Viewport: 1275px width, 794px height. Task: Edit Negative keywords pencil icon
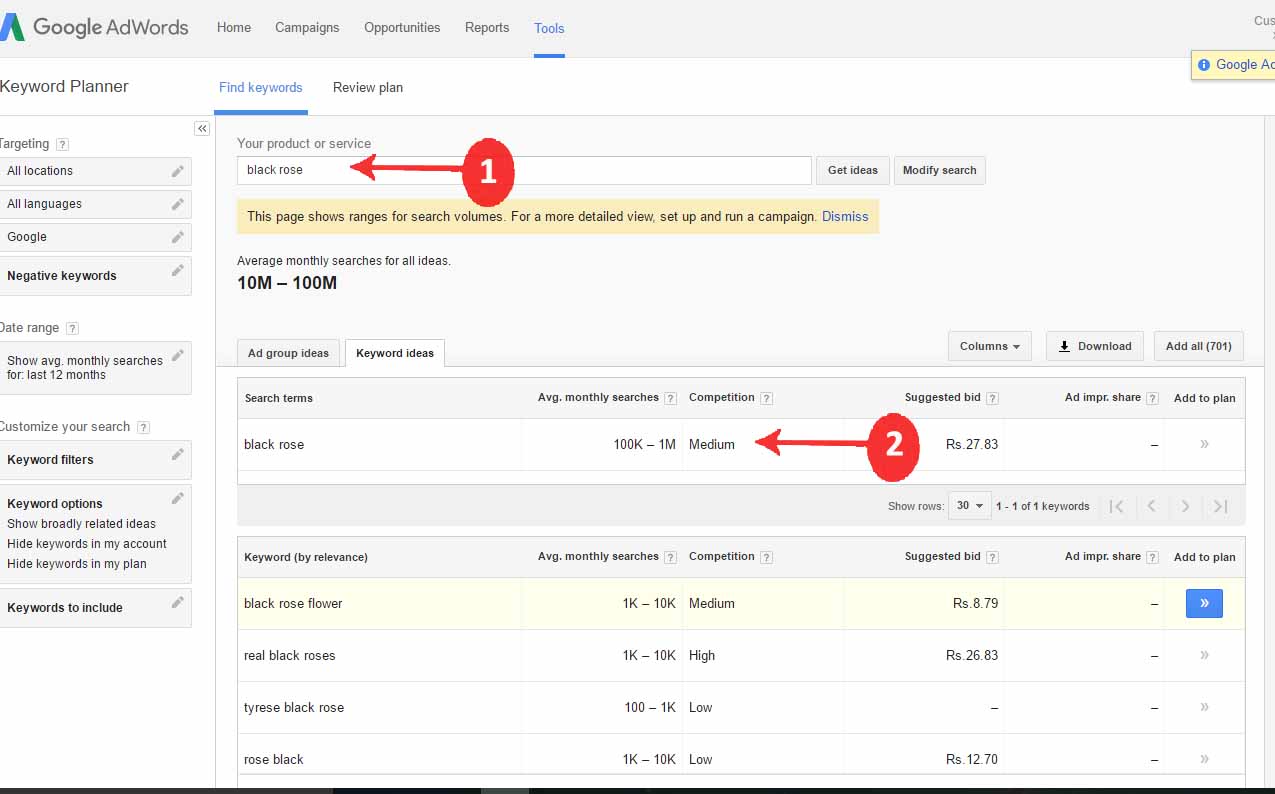click(177, 271)
